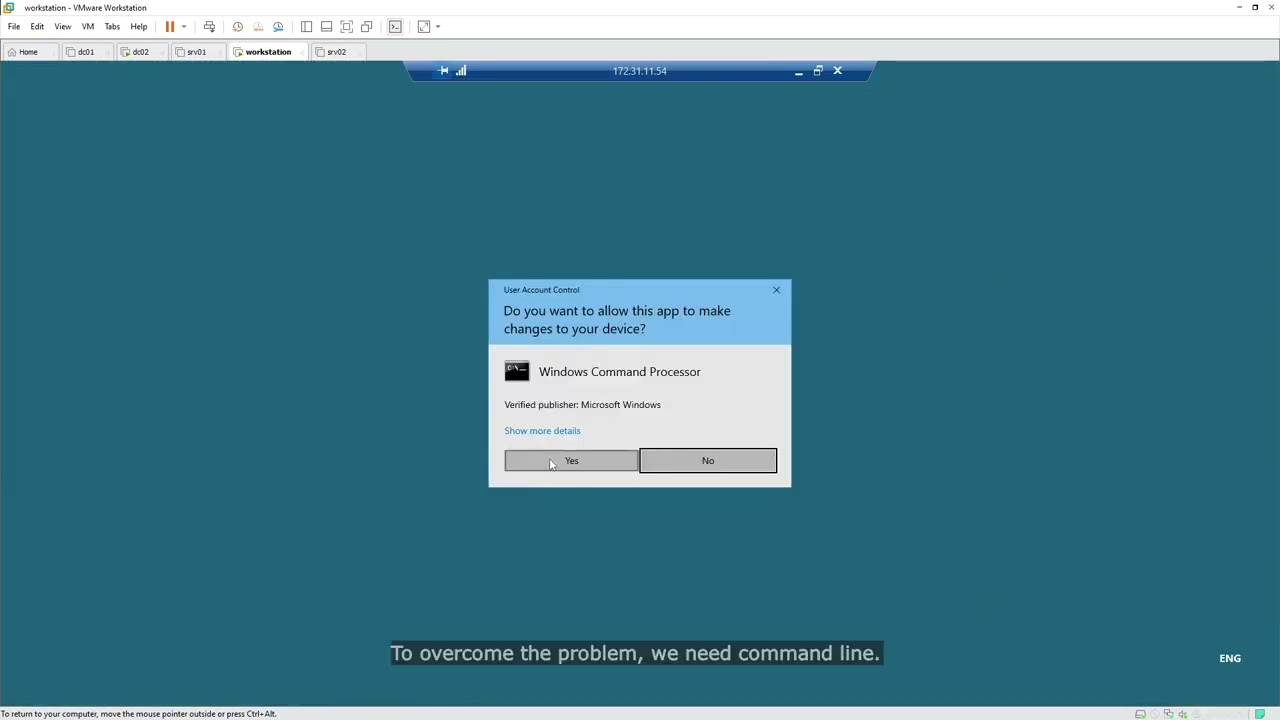This screenshot has height=720, width=1280.
Task: Click No in the User Account Control dialog
Action: (708, 460)
